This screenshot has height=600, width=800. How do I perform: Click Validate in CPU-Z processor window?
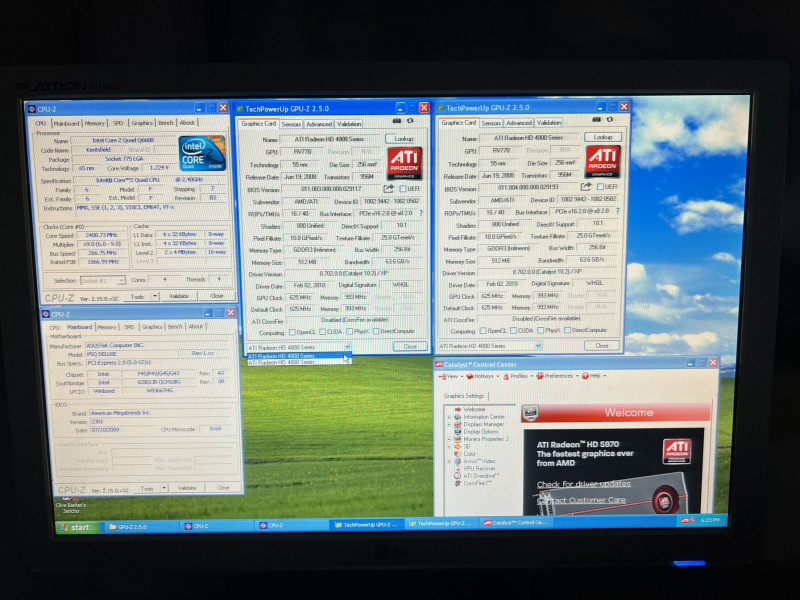(179, 296)
